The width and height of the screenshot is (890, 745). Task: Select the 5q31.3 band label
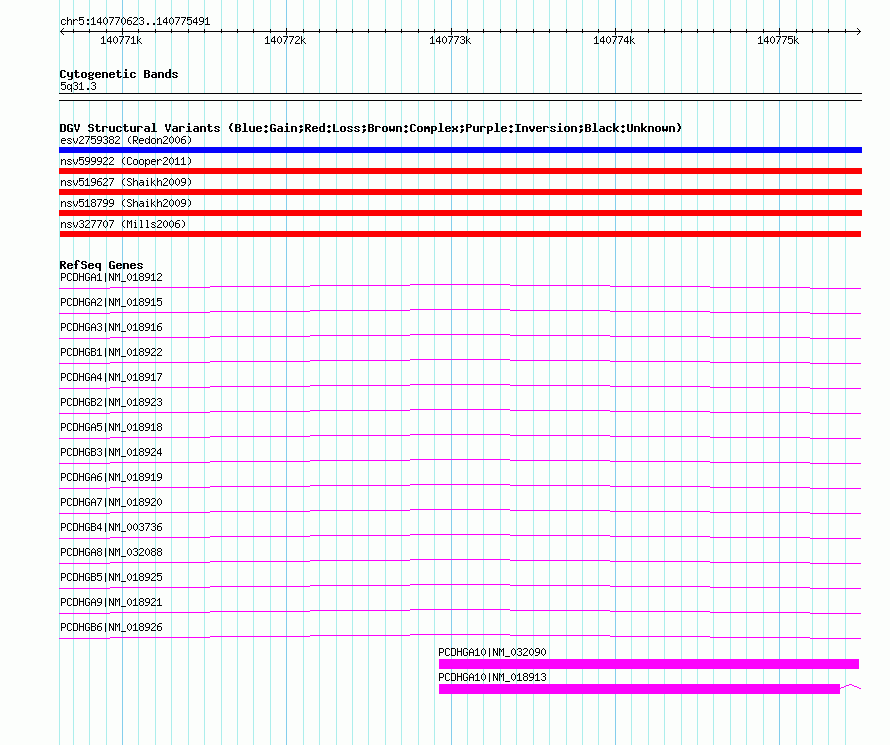[78, 86]
